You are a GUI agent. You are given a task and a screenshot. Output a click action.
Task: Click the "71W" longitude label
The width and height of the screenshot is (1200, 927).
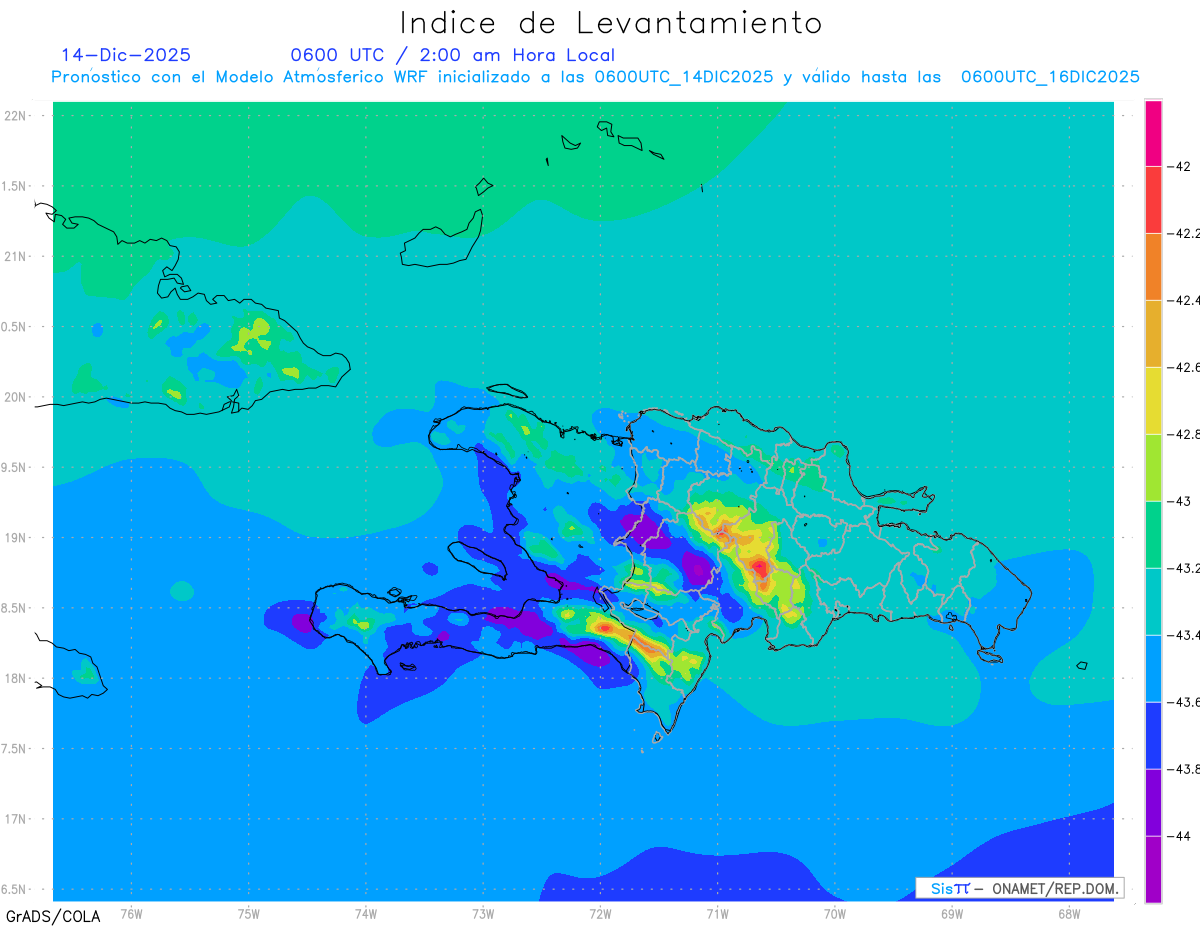point(717,913)
